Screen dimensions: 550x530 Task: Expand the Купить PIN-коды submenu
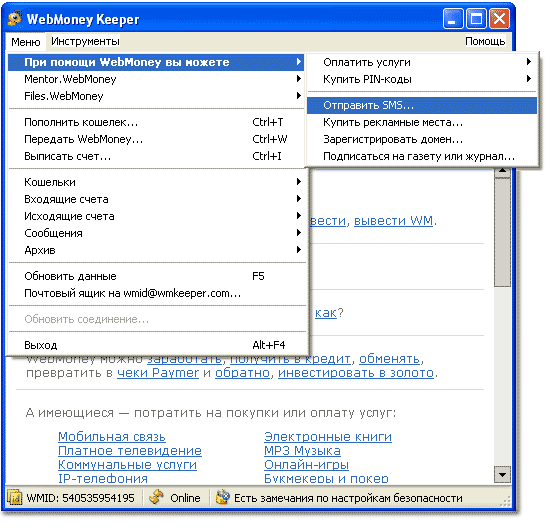pos(422,79)
